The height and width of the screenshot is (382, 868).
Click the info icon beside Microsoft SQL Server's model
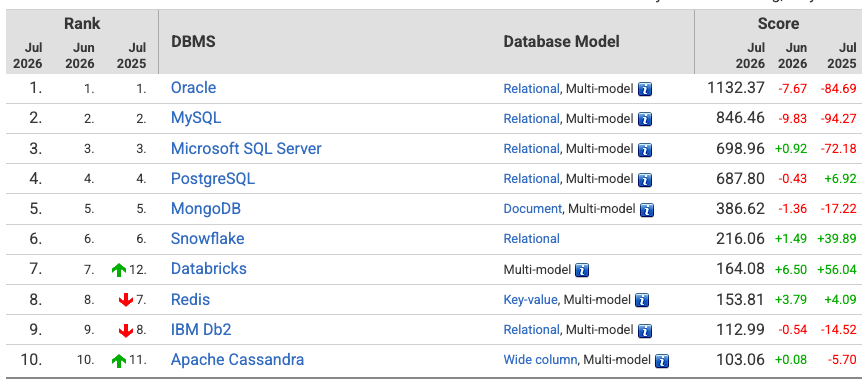coord(645,149)
